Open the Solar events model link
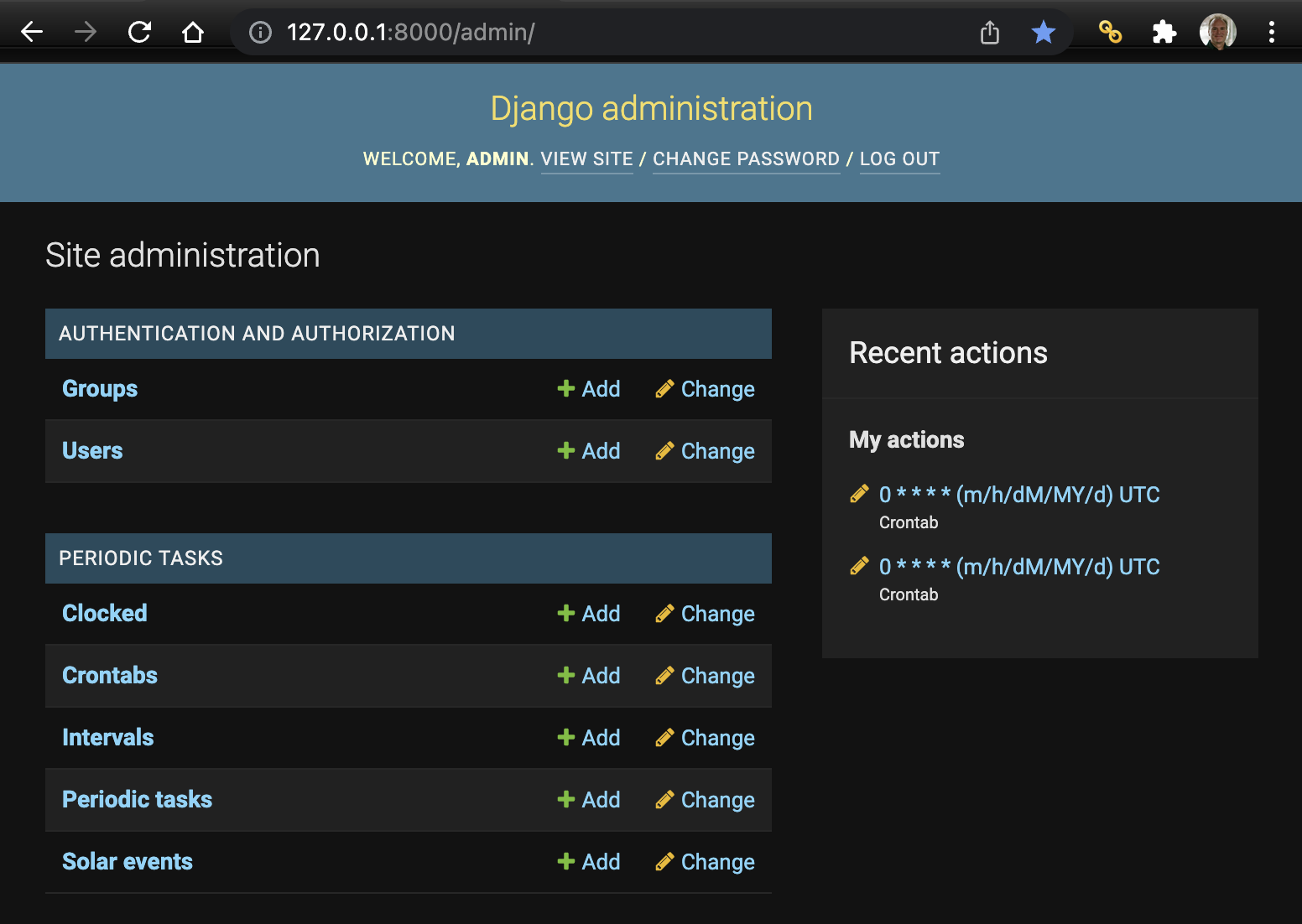Image resolution: width=1302 pixels, height=924 pixels. [x=128, y=861]
